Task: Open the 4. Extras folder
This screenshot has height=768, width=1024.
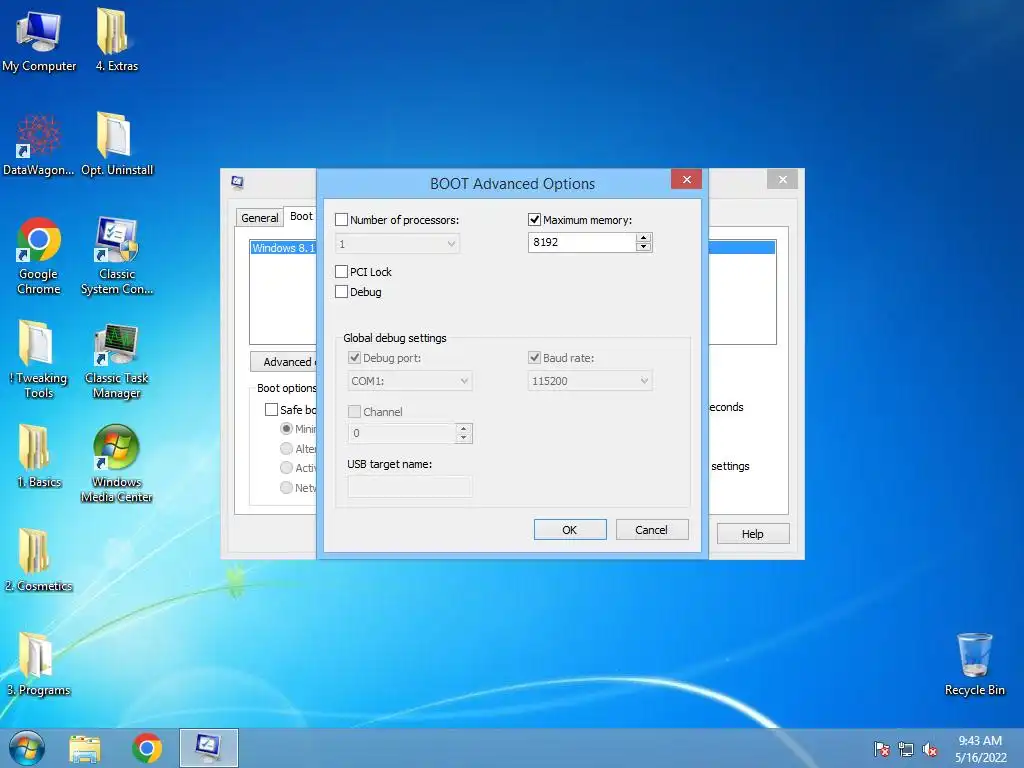Action: point(116,40)
